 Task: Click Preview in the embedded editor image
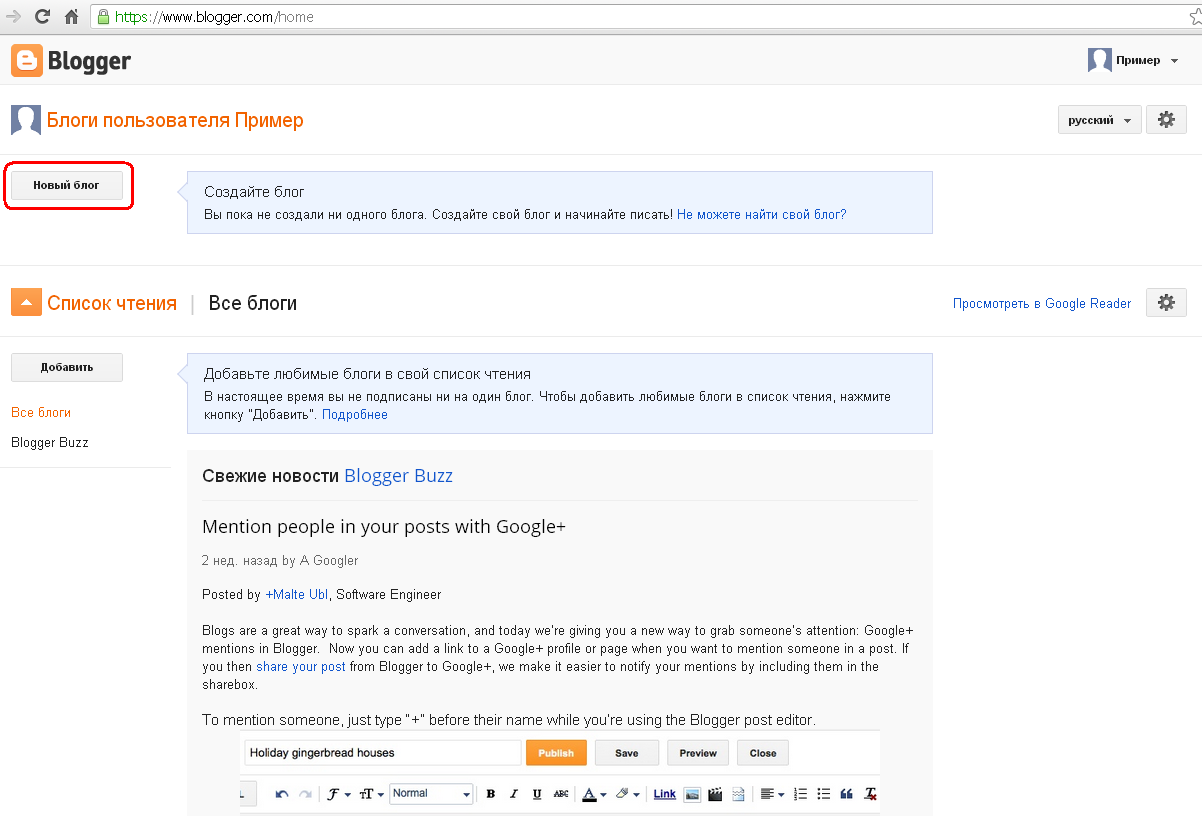(698, 753)
